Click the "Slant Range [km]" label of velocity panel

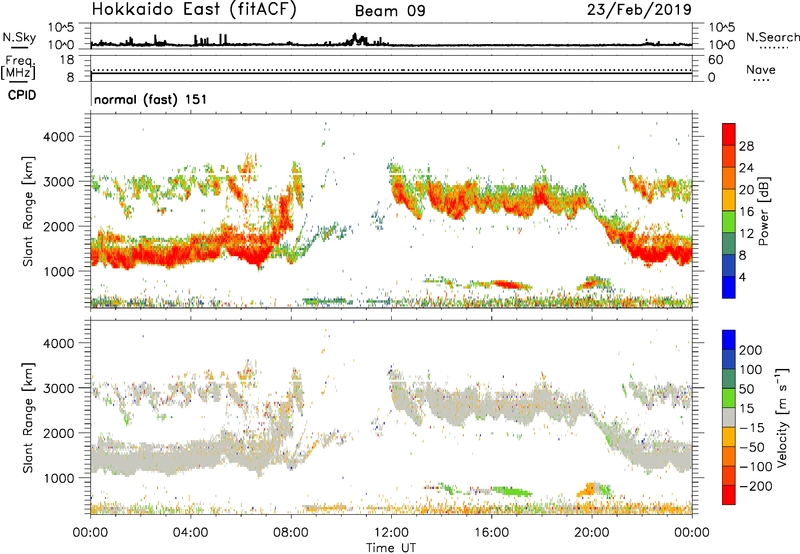coord(28,418)
